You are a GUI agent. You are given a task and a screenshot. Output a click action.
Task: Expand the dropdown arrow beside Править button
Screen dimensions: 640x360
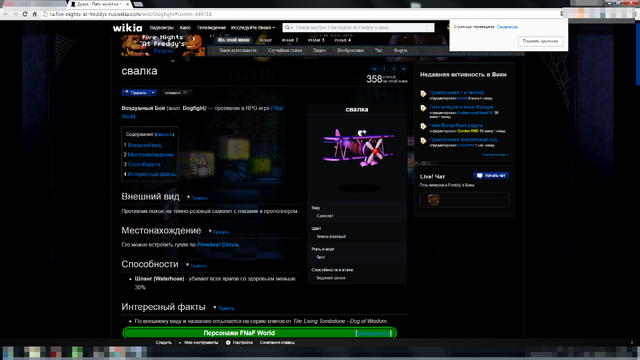pyautogui.click(x=153, y=93)
